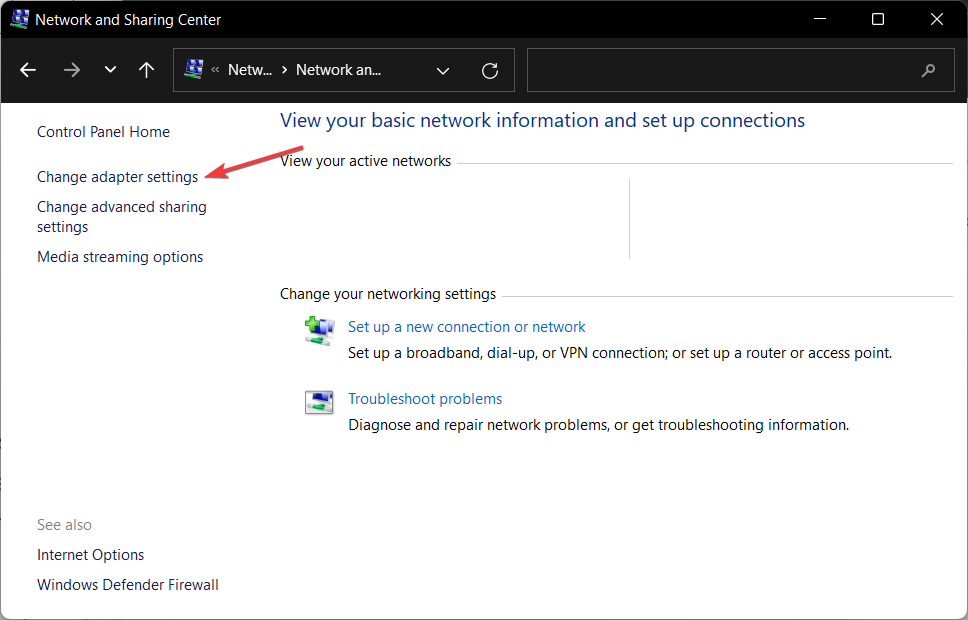Viewport: 968px width, 620px height.
Task: Click the Set up new connection icon
Action: 319,331
